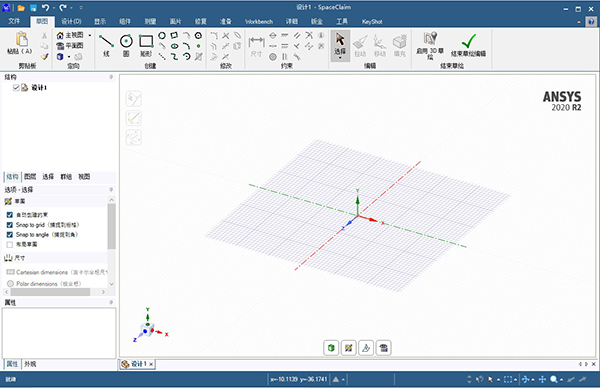The image size is (600, 388).
Task: Switch to the 外观 tab at bottom left
Action: click(x=30, y=364)
